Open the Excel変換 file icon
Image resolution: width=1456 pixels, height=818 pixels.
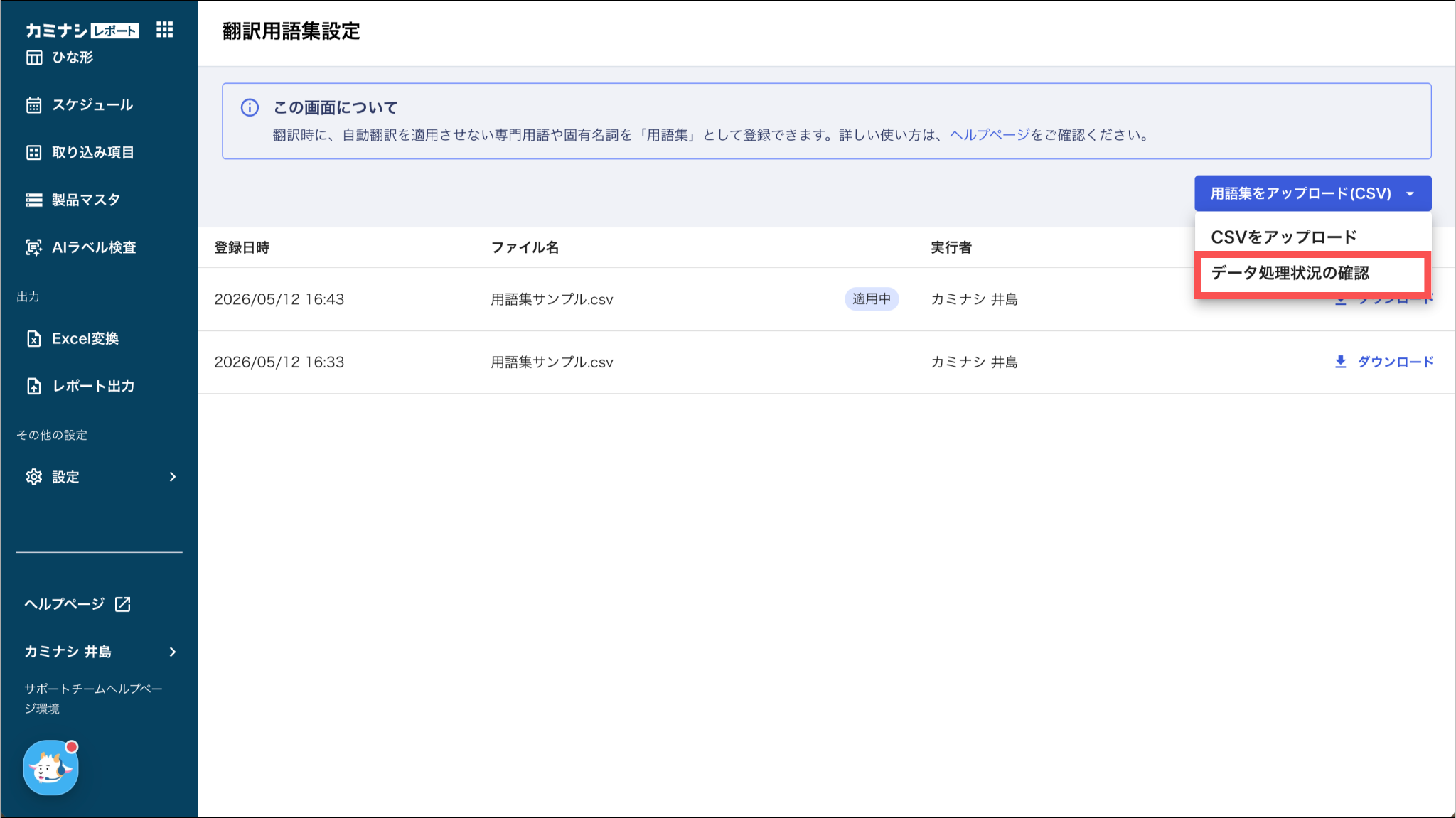point(34,339)
